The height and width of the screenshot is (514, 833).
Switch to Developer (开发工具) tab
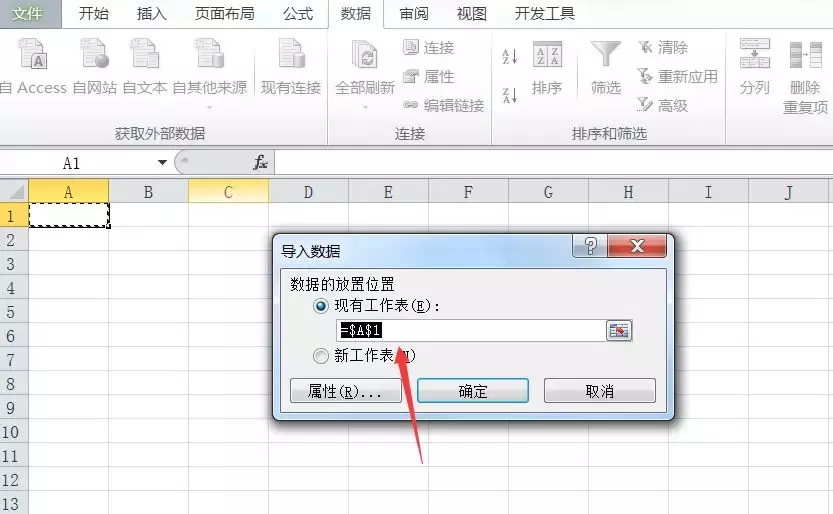click(545, 14)
